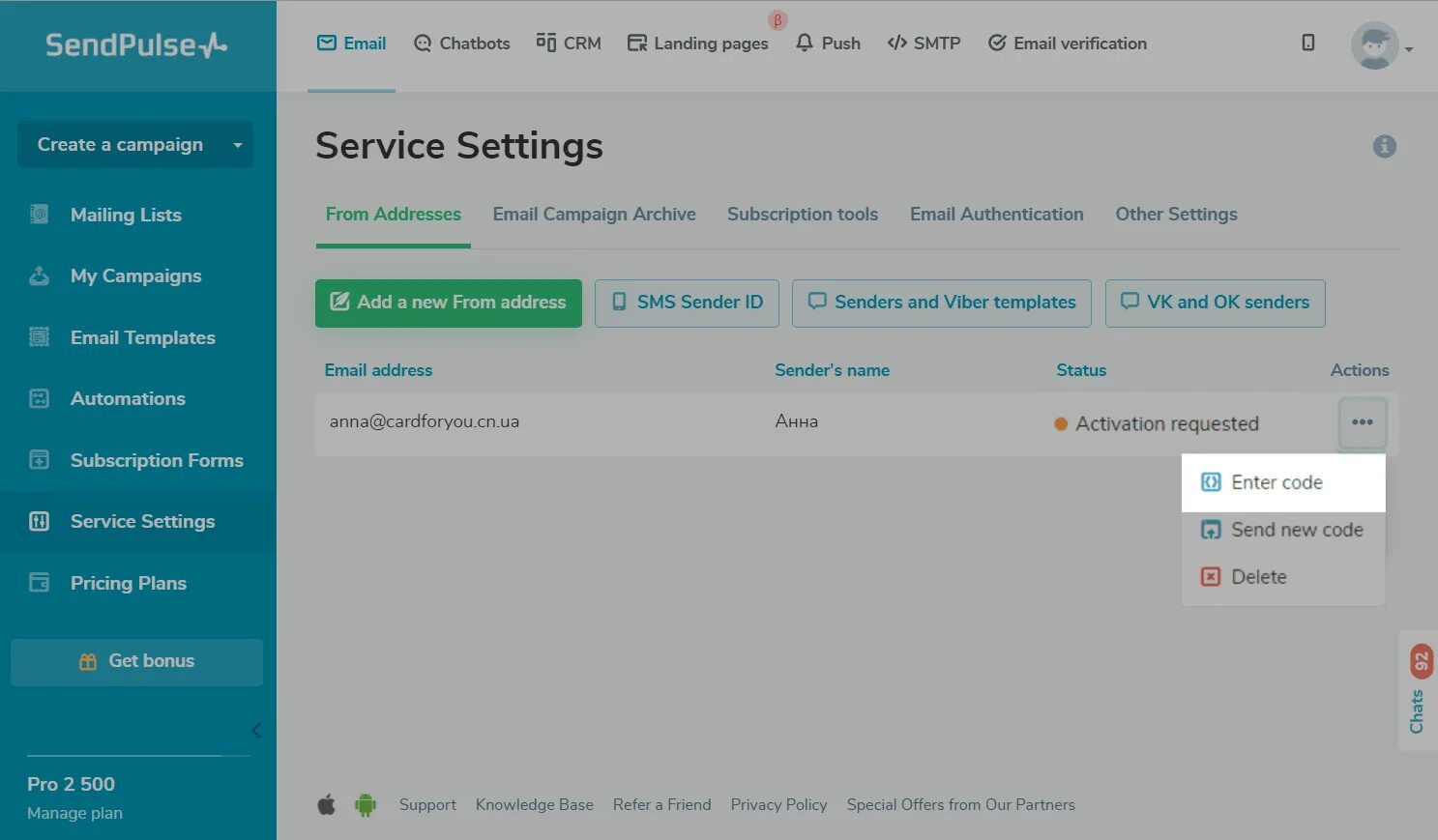Open the Knowledge Base footer link
The height and width of the screenshot is (840, 1438).
point(535,805)
